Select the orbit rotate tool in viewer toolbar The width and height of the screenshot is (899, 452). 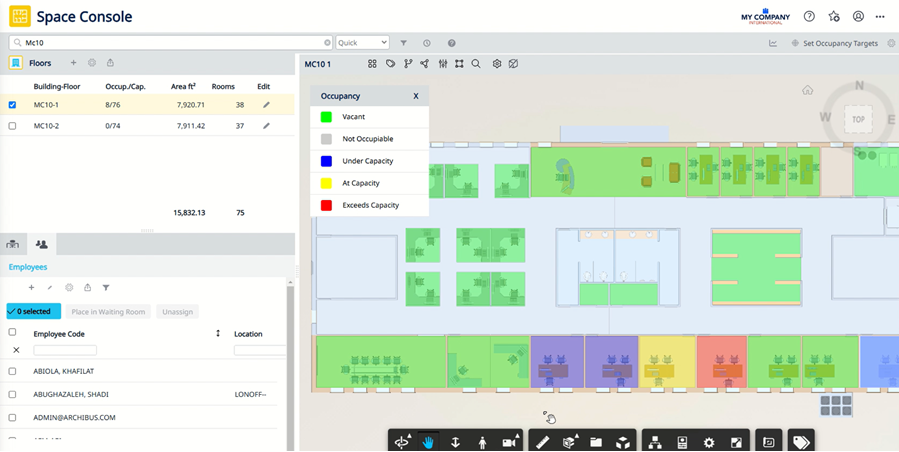(402, 442)
